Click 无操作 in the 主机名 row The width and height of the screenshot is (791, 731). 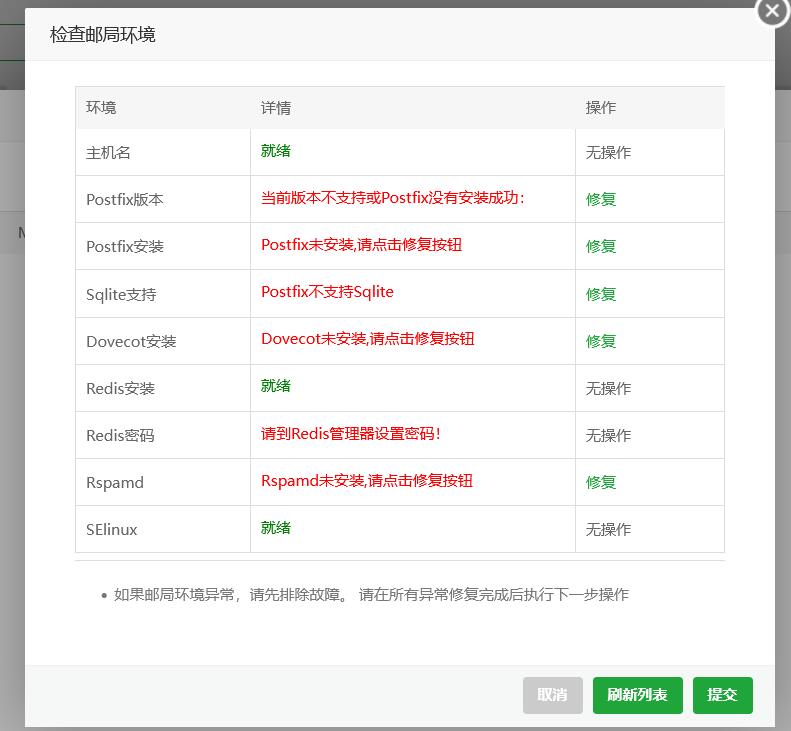tap(608, 152)
